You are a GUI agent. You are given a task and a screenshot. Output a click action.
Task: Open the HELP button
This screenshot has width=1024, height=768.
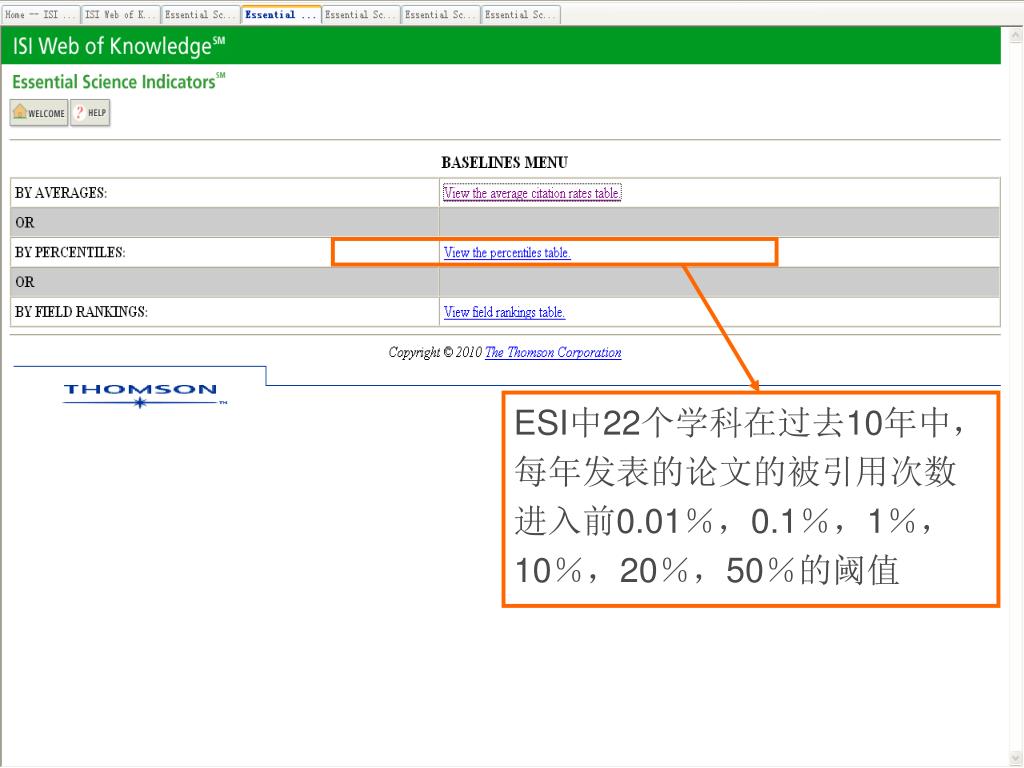click(90, 113)
